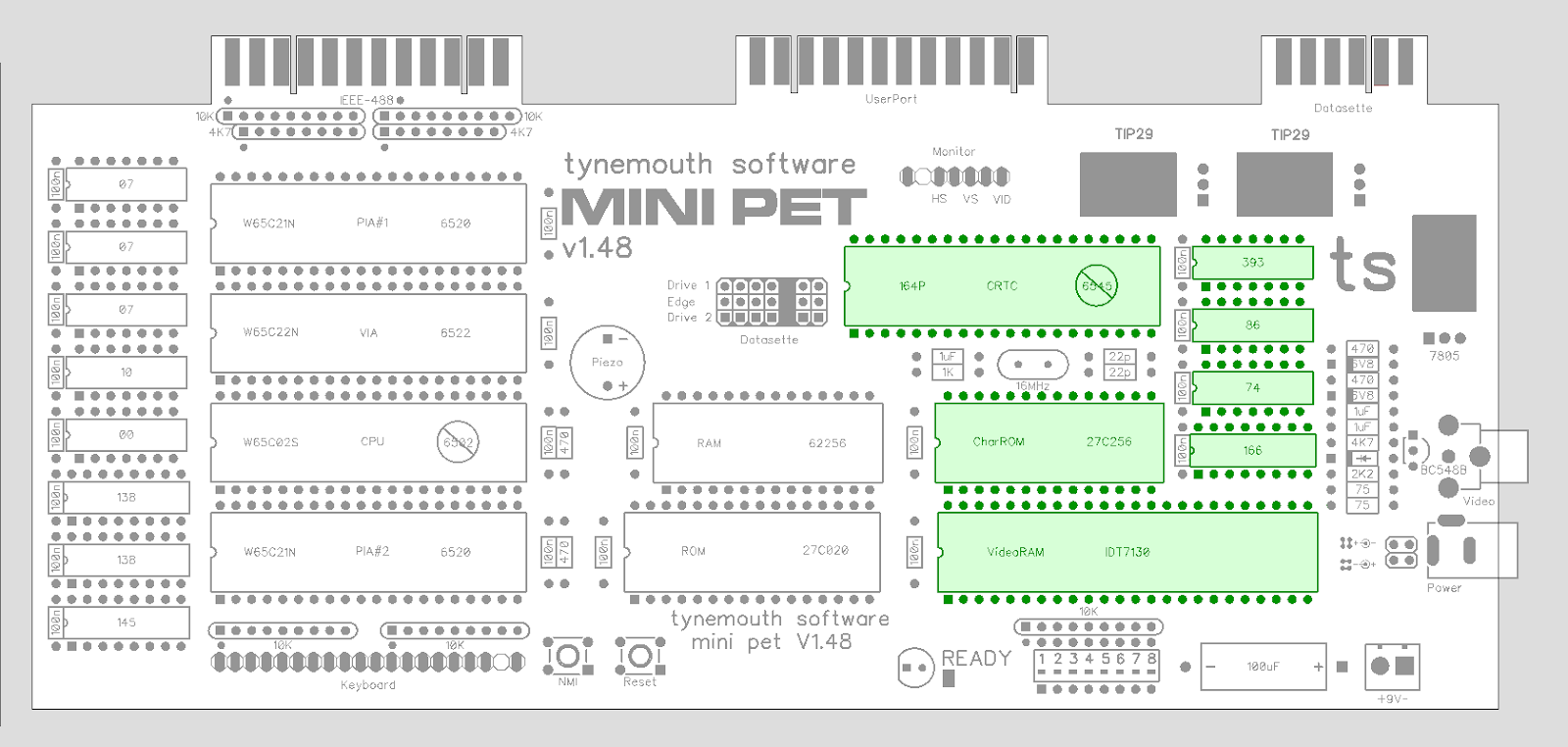Select the PIA#2 6520 chip outline
Screen dimensions: 1568x747
coord(368,552)
